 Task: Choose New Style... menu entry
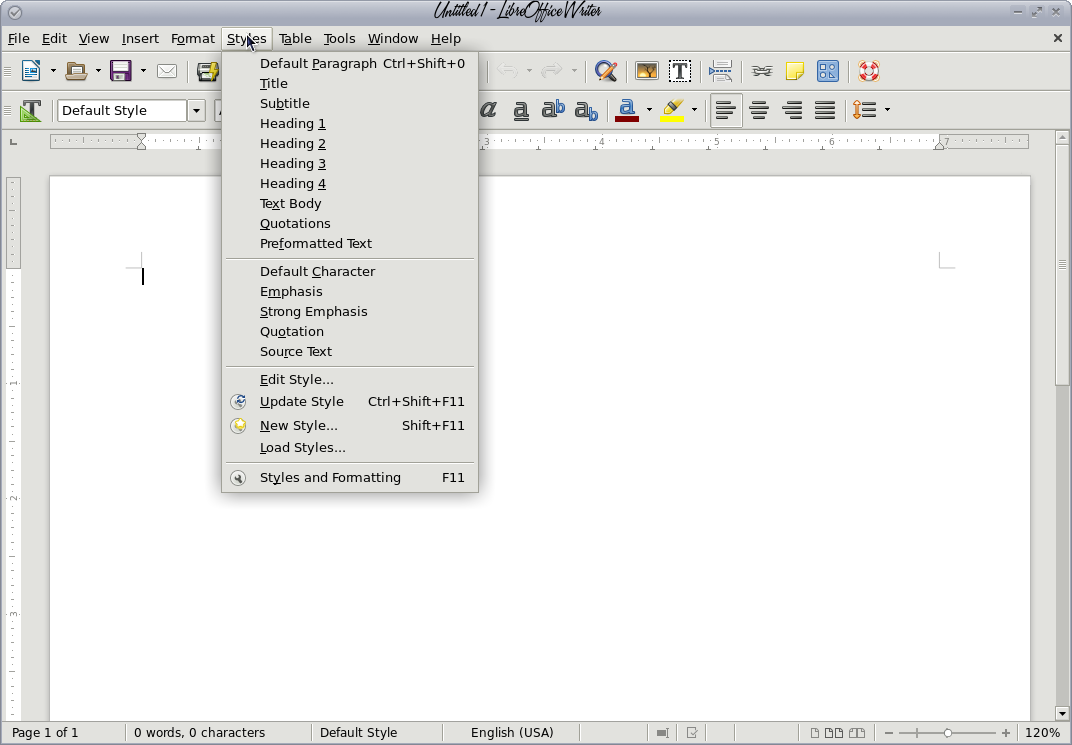click(350, 425)
